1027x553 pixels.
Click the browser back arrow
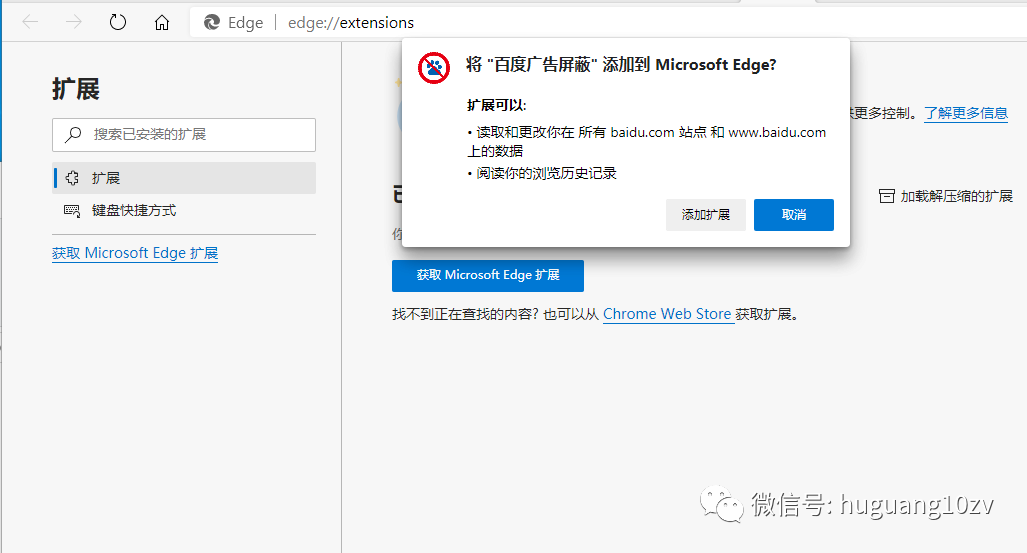pyautogui.click(x=30, y=22)
